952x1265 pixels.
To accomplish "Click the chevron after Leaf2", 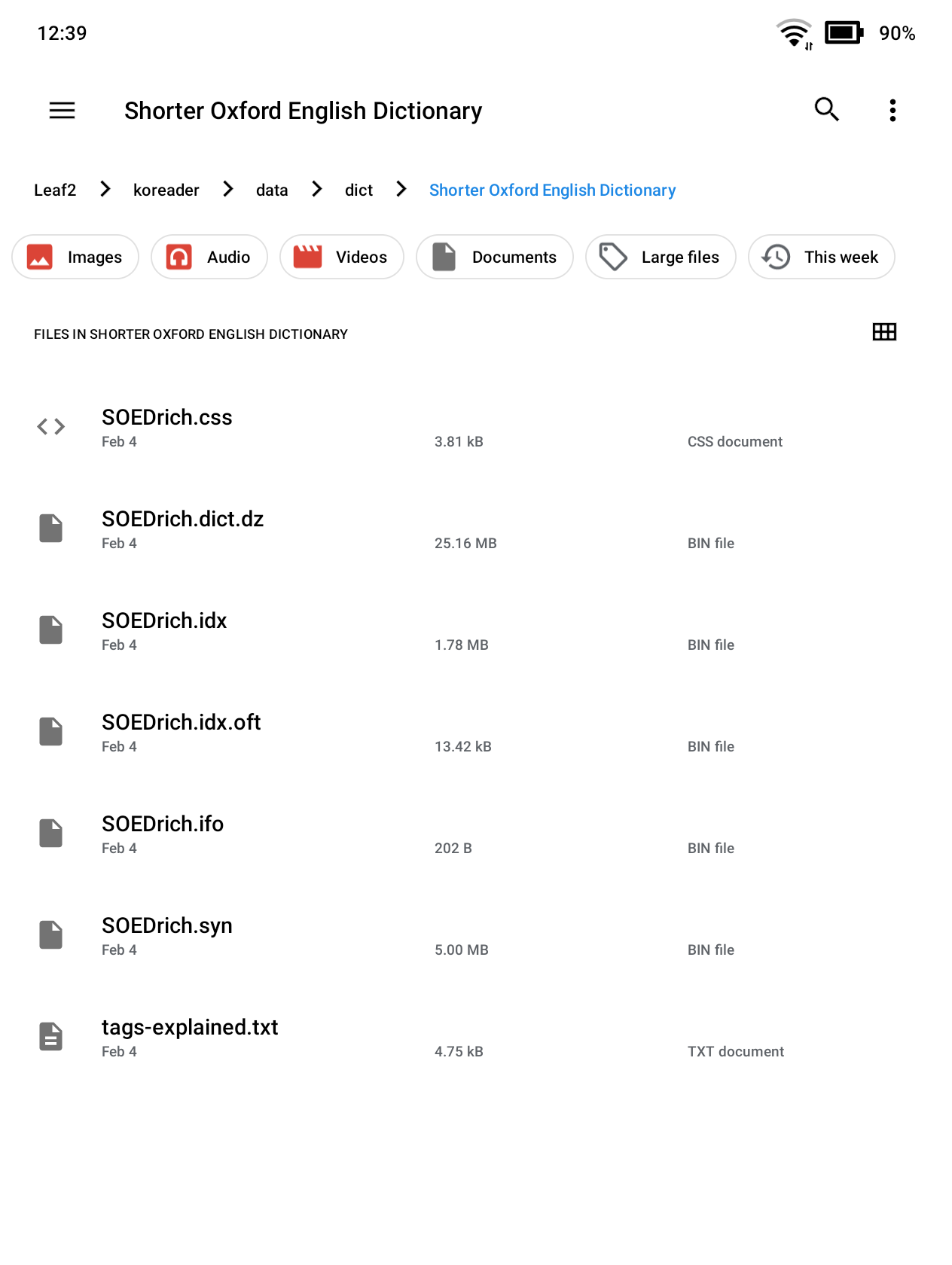I will click(105, 189).
